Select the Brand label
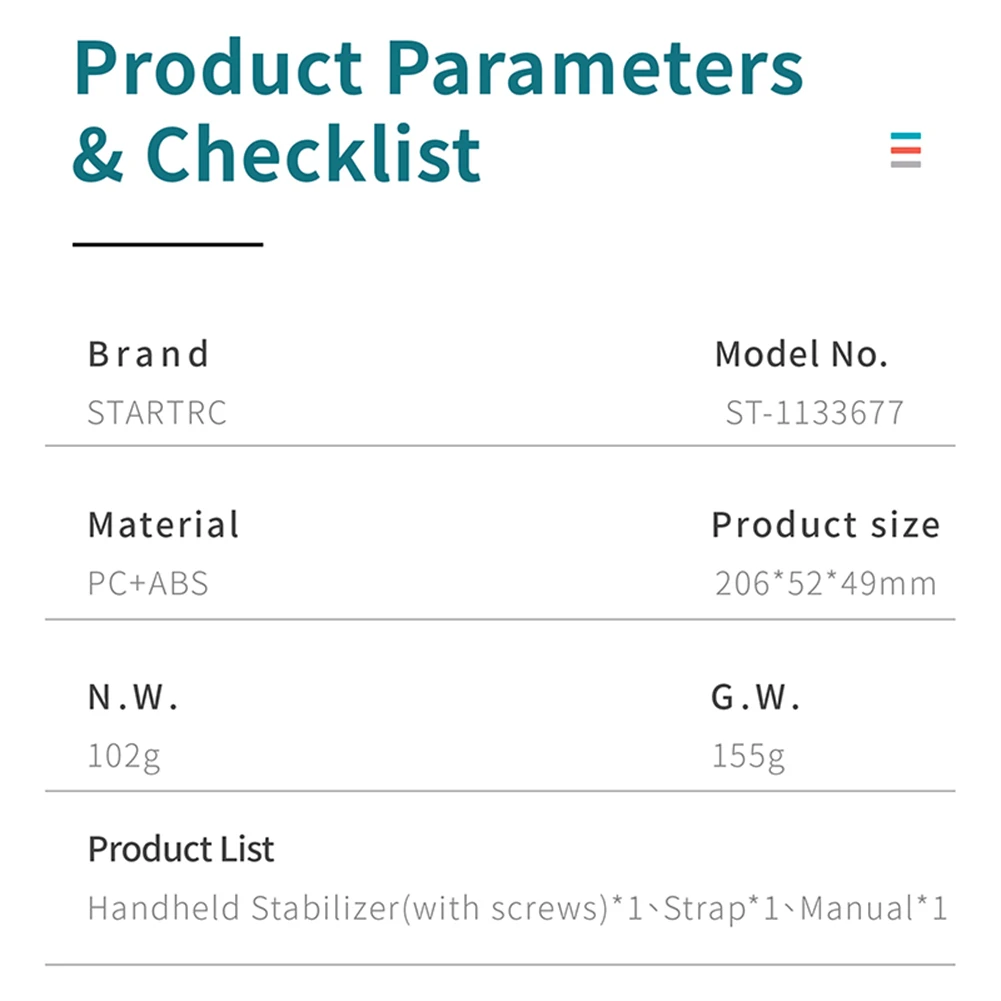Image resolution: width=1001 pixels, height=1001 pixels. point(148,354)
